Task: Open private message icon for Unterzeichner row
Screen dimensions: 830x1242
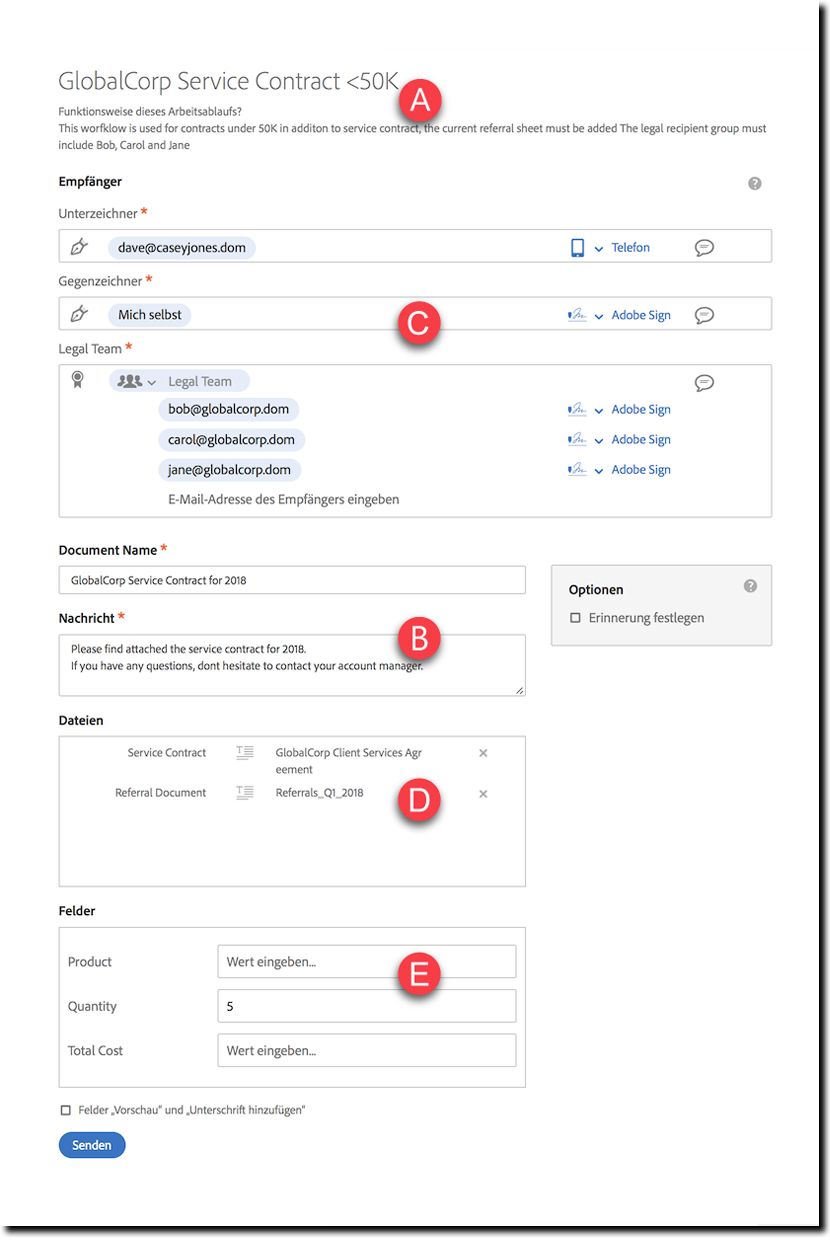Action: [704, 247]
